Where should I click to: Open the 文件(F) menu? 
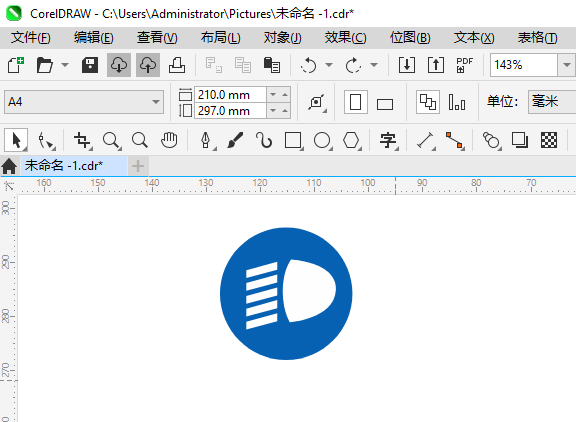(x=30, y=37)
